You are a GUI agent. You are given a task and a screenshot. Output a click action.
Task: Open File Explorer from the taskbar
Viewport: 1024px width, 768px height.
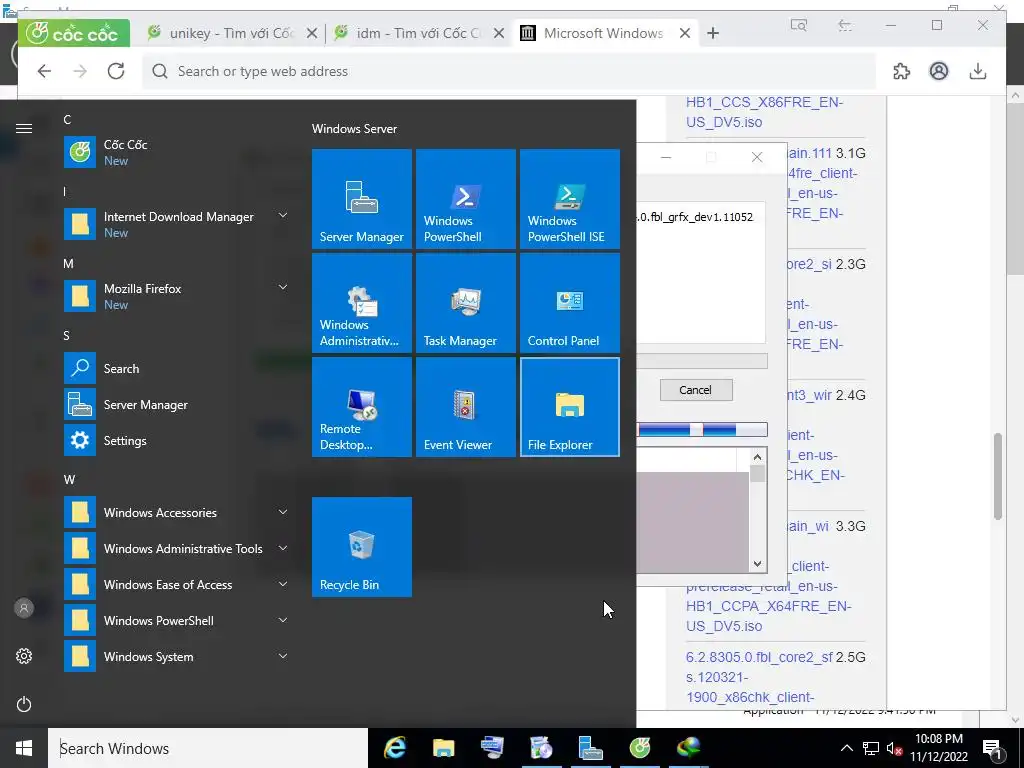[443, 748]
